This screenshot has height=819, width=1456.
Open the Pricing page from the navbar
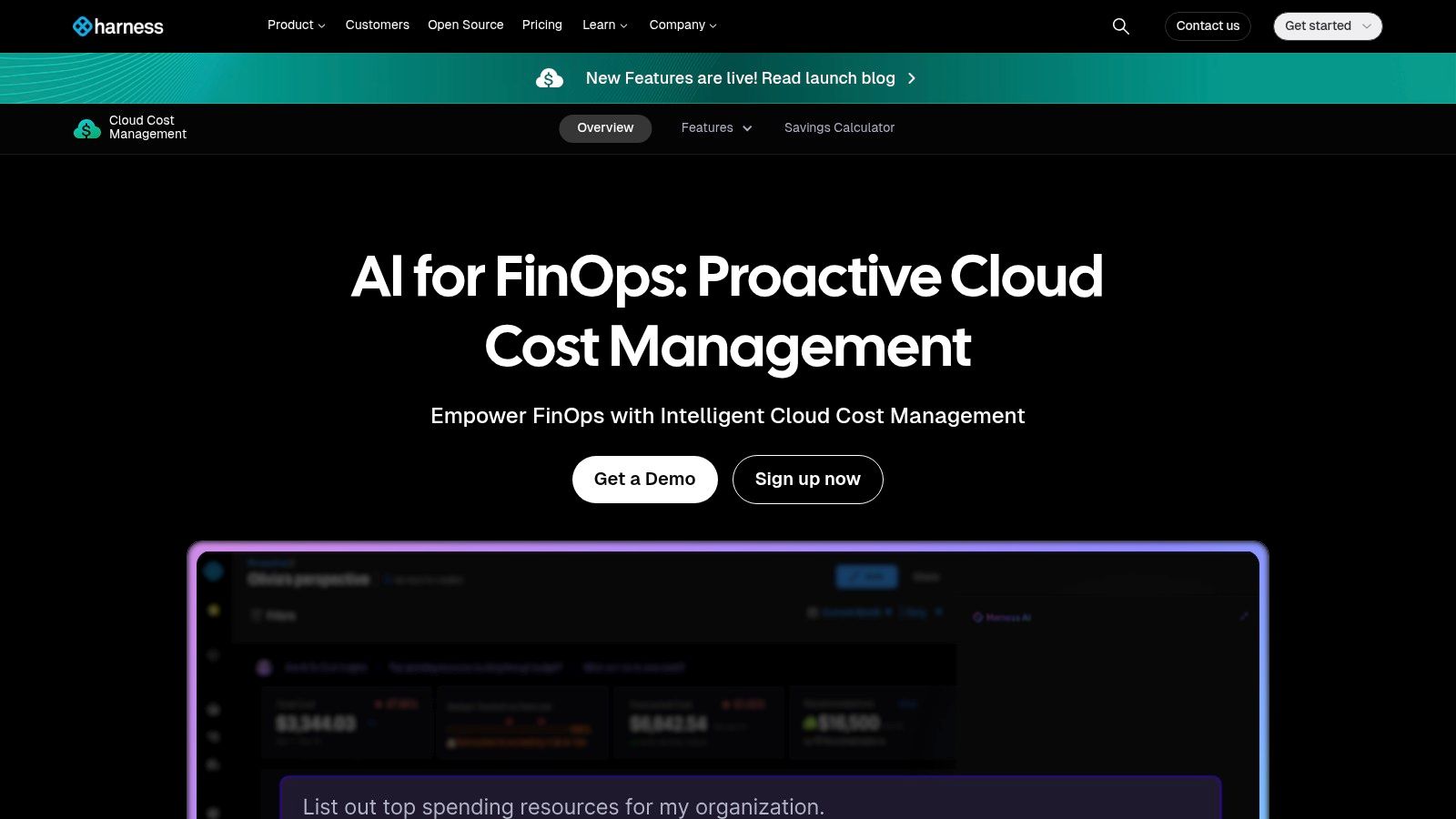pyautogui.click(x=541, y=25)
